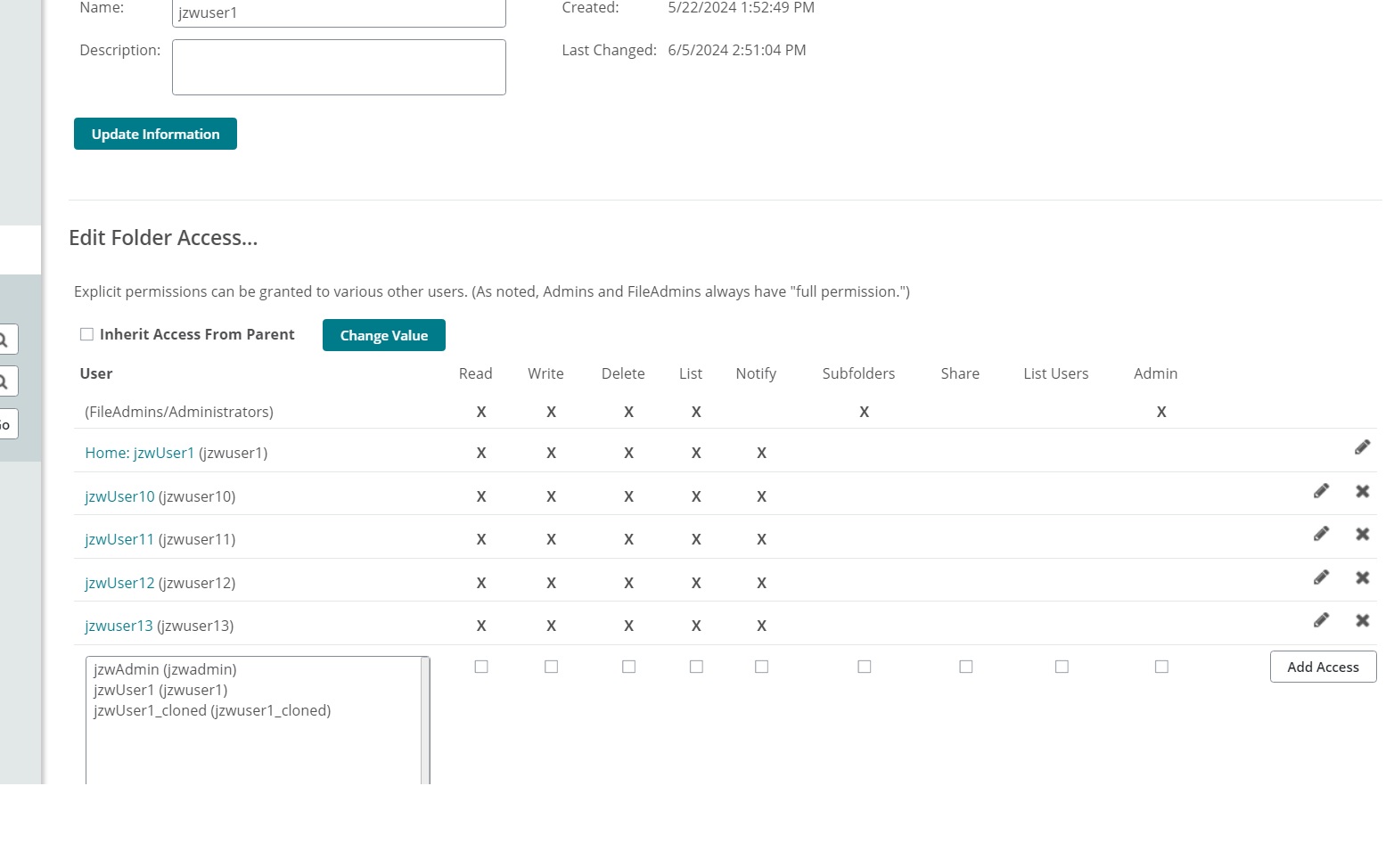The height and width of the screenshot is (868, 1394).
Task: Click the (FileAdmins/Administrators) row label
Action: [x=179, y=412]
